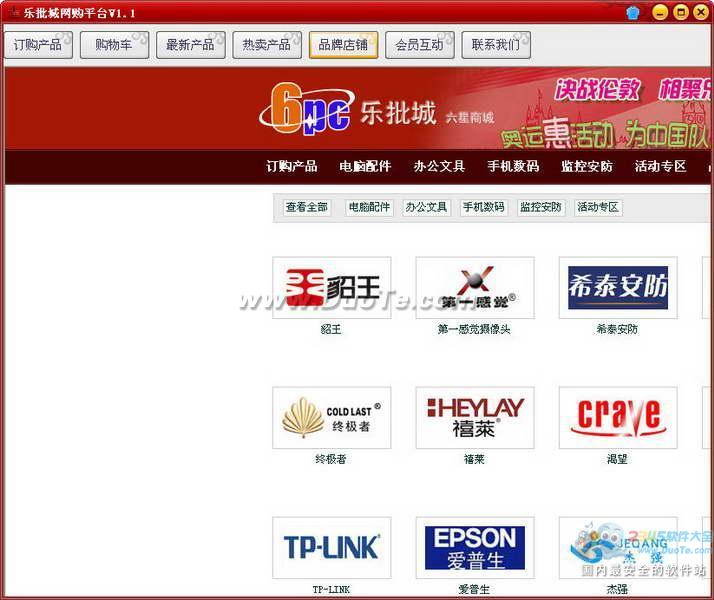
Task: Click the 貂王 text link
Action: 331,329
